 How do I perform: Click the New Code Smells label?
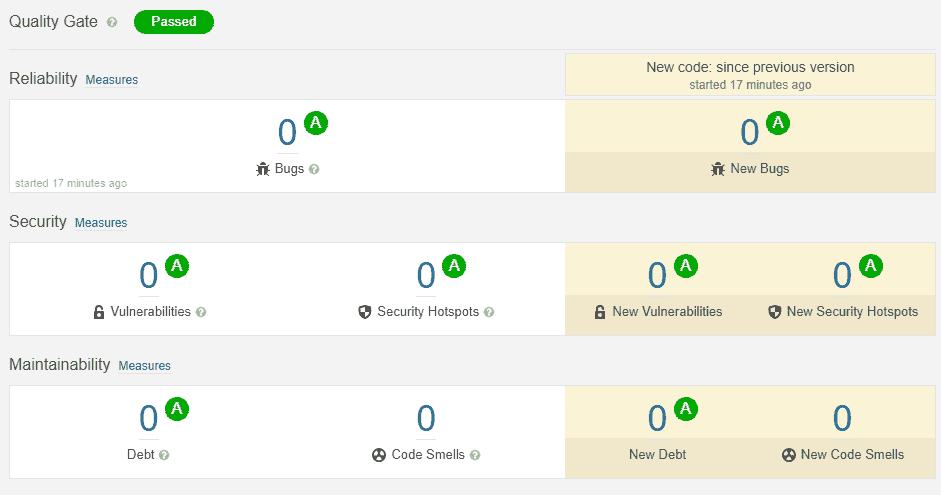852,455
